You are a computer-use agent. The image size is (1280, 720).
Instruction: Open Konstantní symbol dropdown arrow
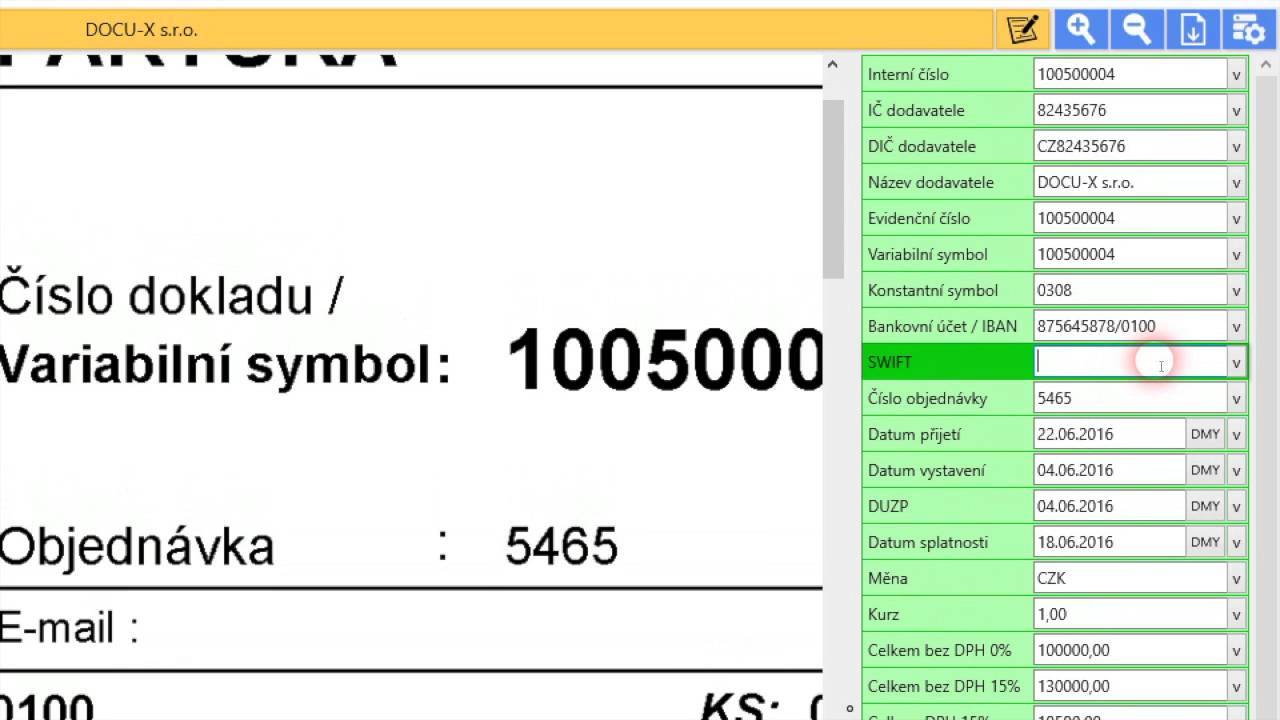1236,290
